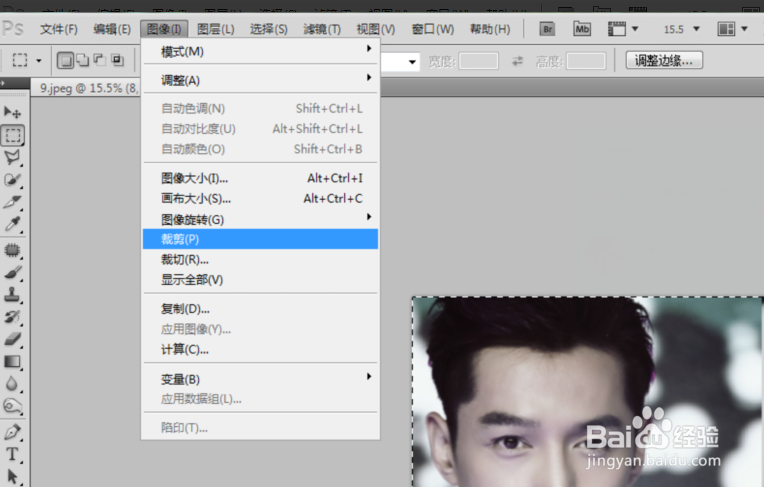
Task: Choose New Selection mode
Action: click(x=66, y=60)
